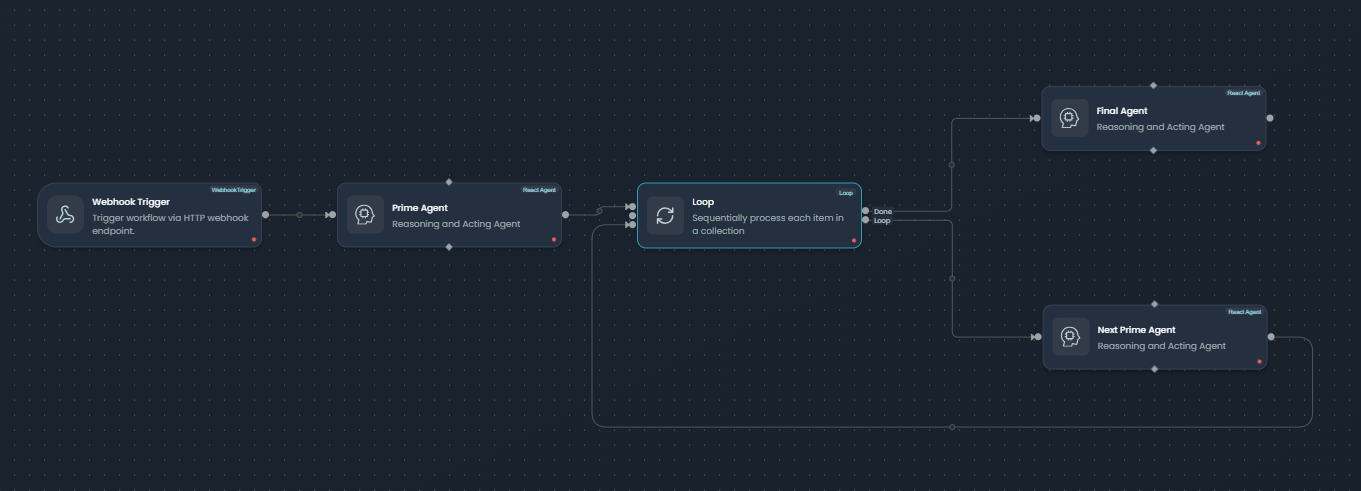Click the bottom diamond handle on Final Agent

(1154, 150)
